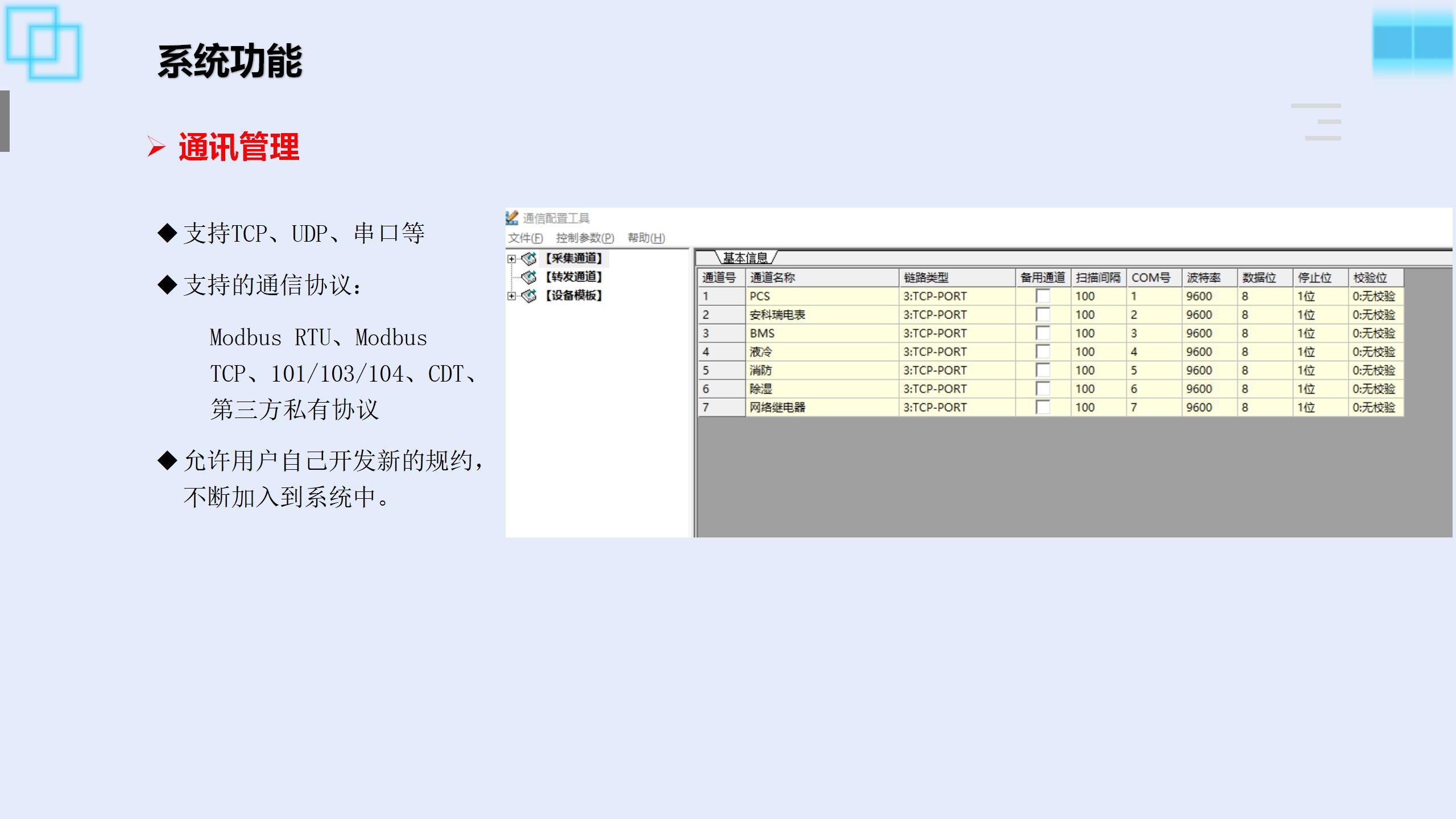This screenshot has width=1456, height=819.
Task: Click the 帮助(H) menu
Action: coord(646,238)
